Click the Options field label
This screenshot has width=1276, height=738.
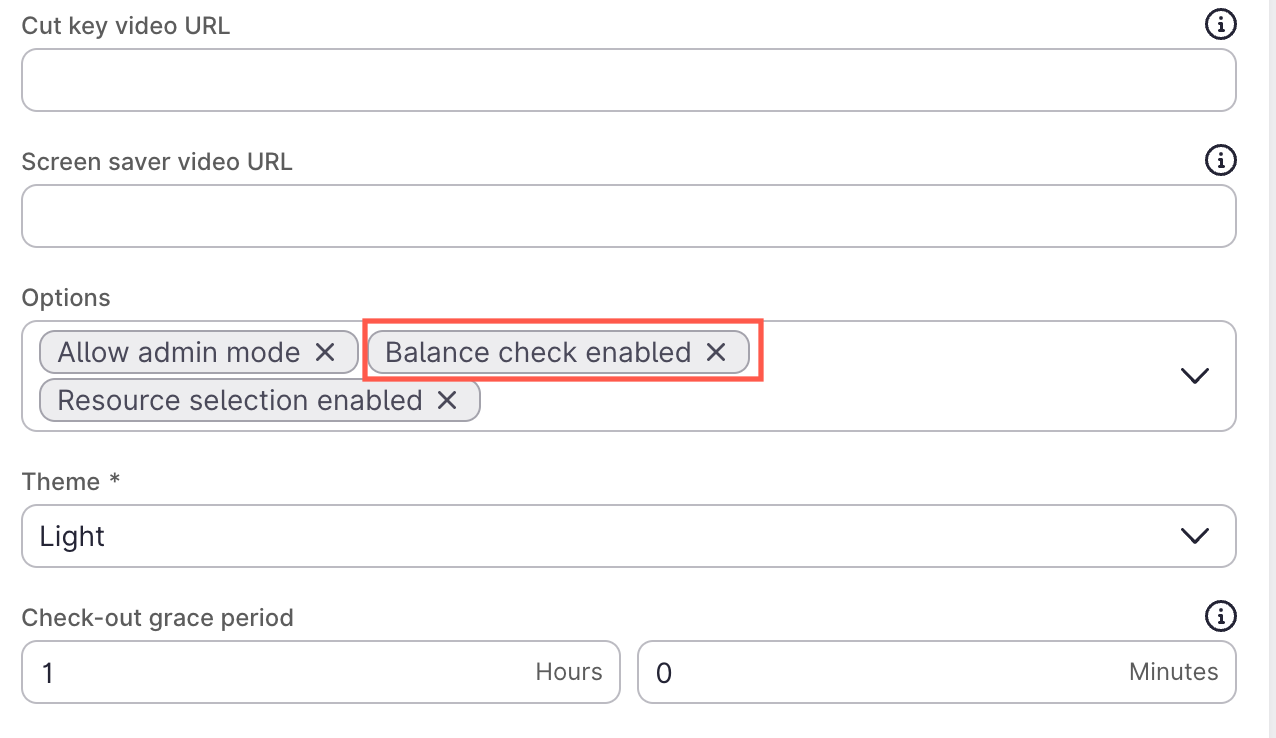tap(66, 297)
